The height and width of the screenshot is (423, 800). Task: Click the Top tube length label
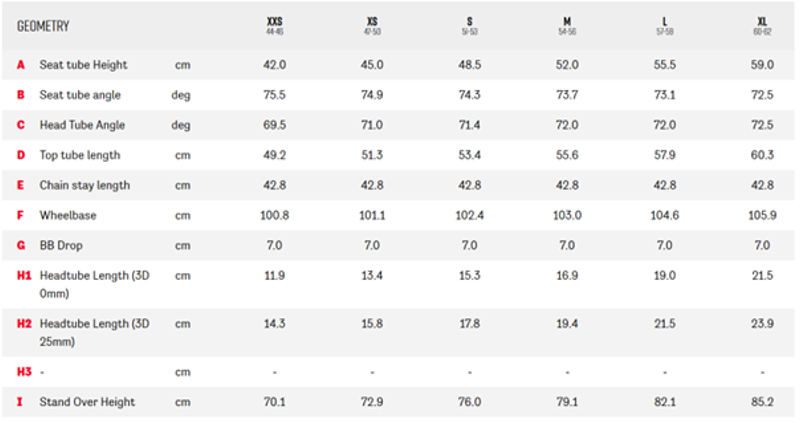click(80, 155)
